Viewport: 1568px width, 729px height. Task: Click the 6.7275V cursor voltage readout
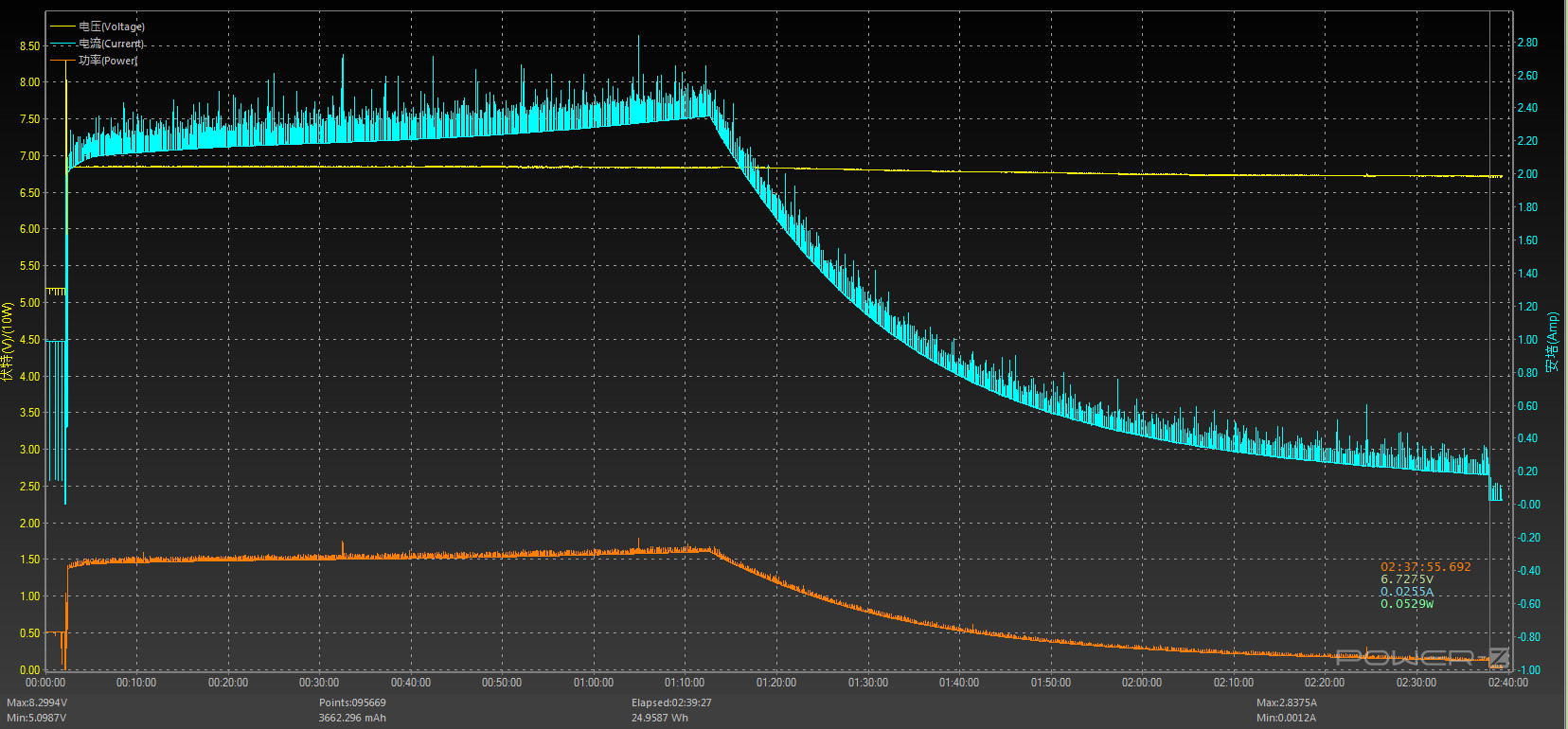(1406, 579)
